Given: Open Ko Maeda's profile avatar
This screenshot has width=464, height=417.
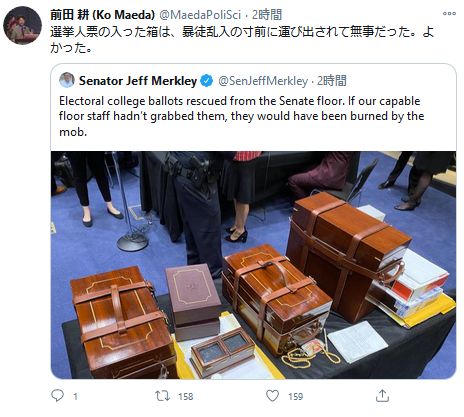Looking at the screenshot, I should pos(22,25).
